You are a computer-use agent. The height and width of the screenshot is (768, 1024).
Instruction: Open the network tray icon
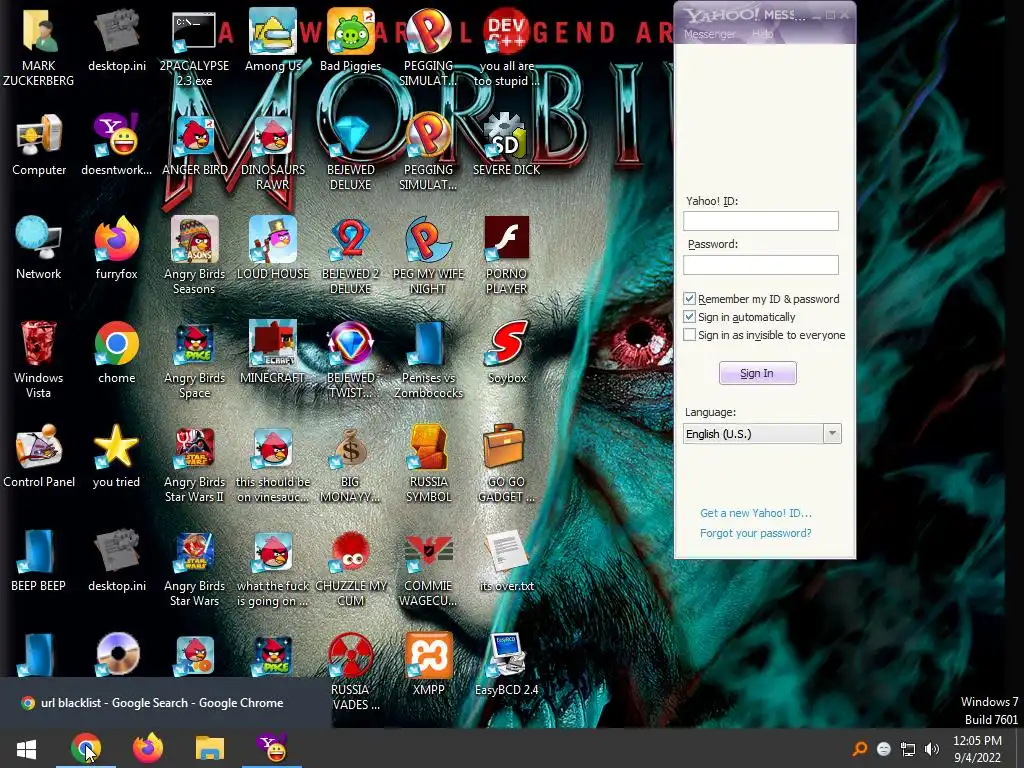[x=908, y=749]
